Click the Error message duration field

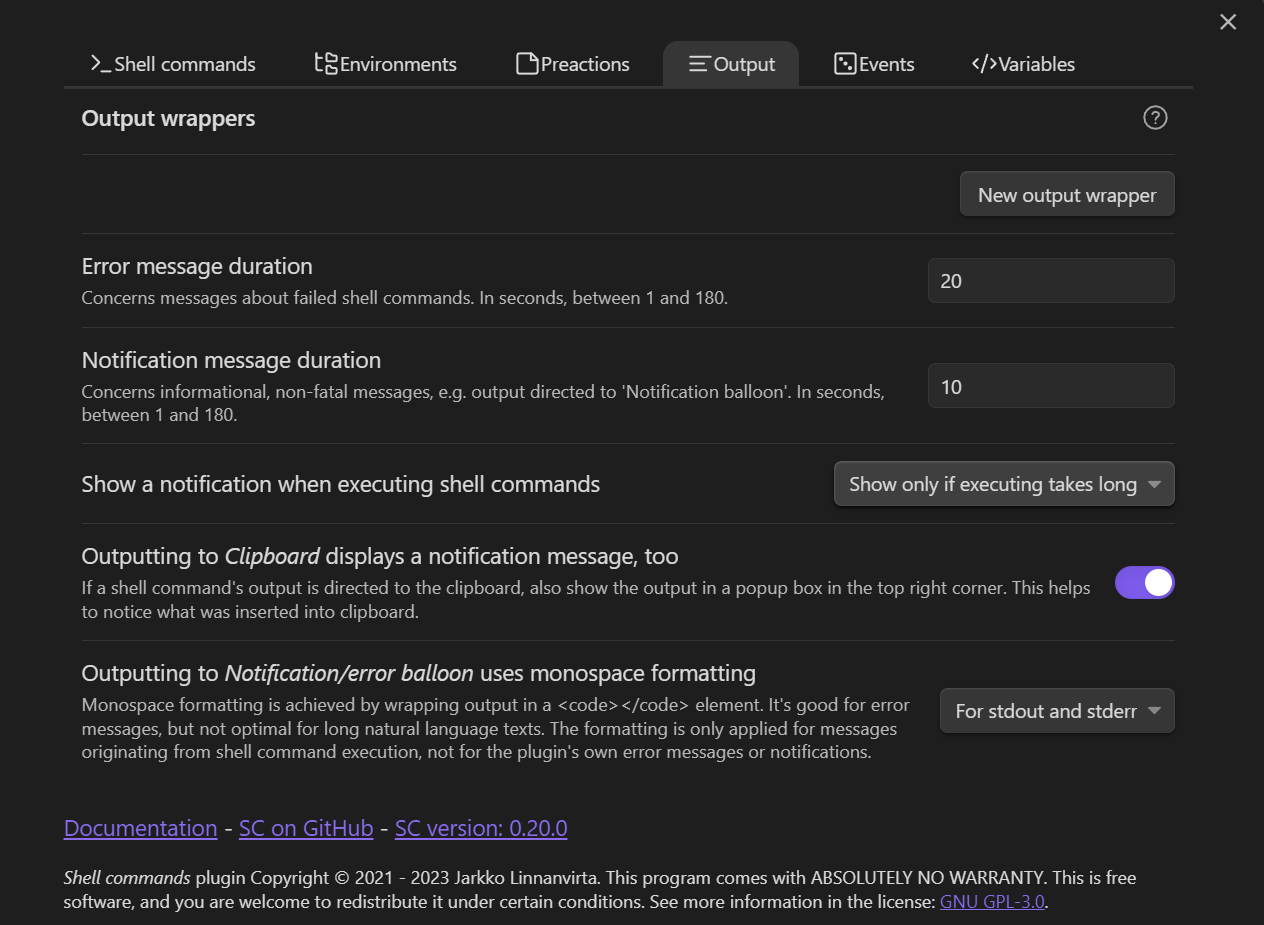point(1050,281)
